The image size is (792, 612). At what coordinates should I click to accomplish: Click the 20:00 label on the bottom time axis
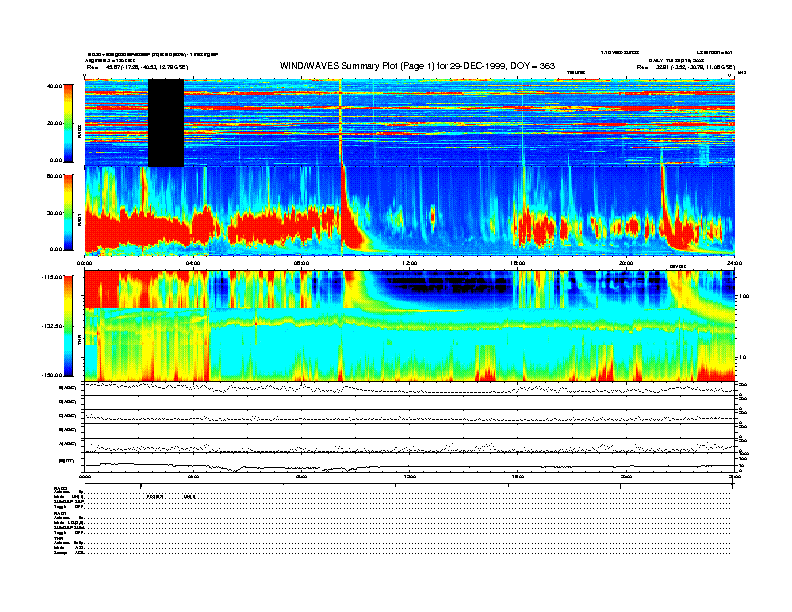click(626, 477)
